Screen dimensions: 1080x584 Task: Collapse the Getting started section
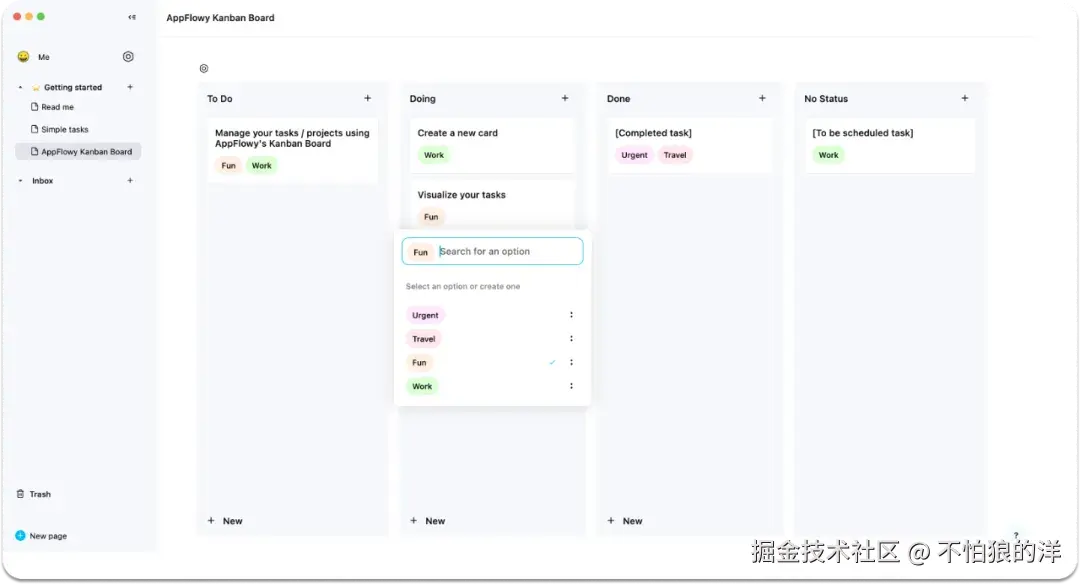20,87
